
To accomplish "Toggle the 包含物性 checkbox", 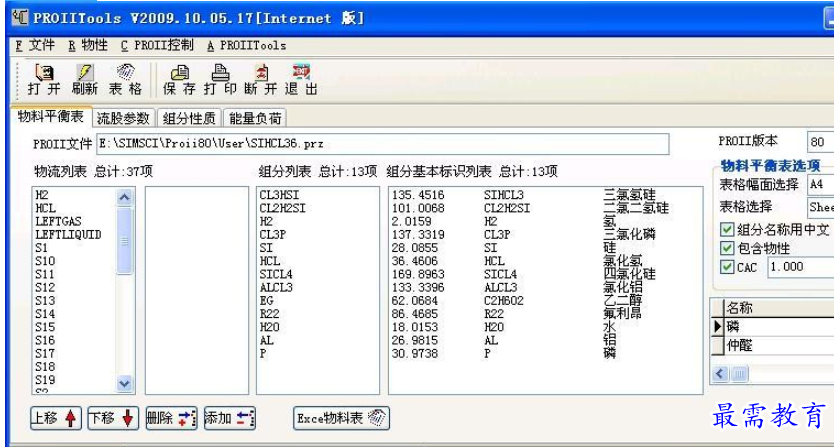I will [727, 248].
